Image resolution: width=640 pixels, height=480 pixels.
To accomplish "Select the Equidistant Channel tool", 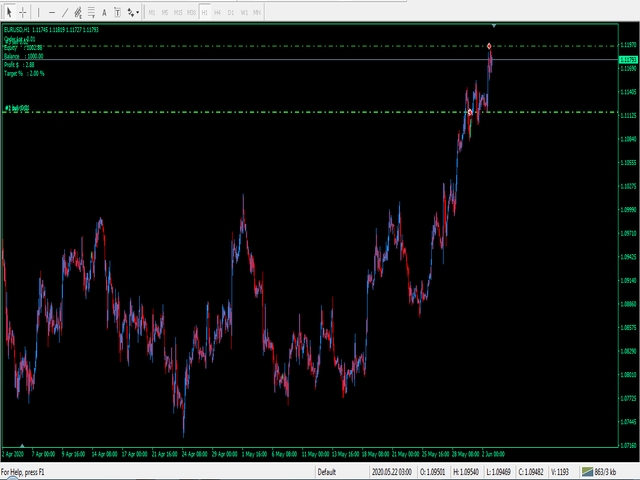I will tap(78, 13).
